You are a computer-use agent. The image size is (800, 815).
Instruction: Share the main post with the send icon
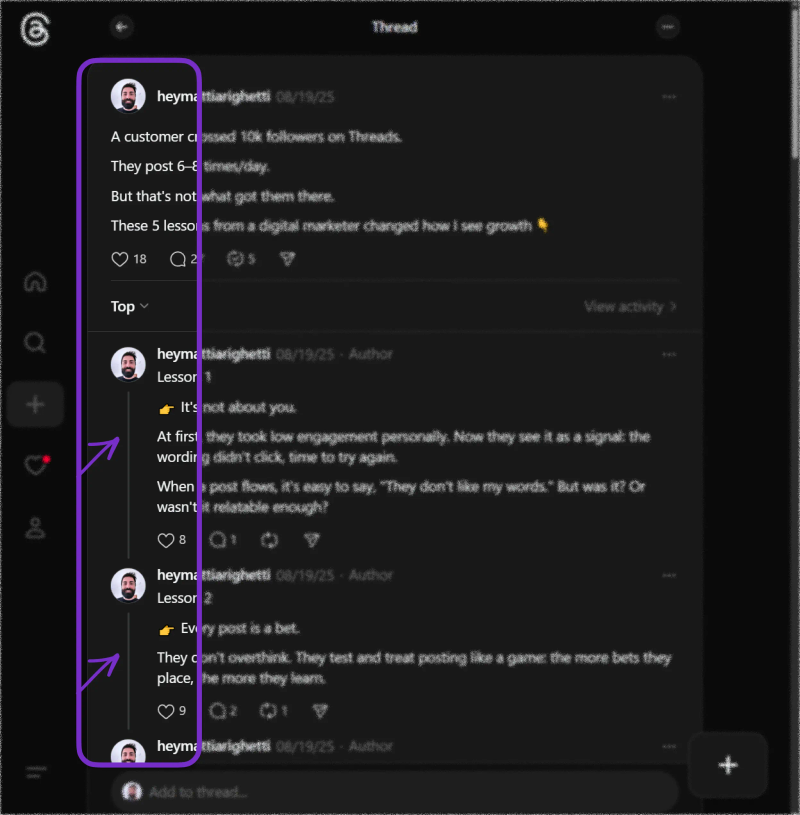(287, 258)
